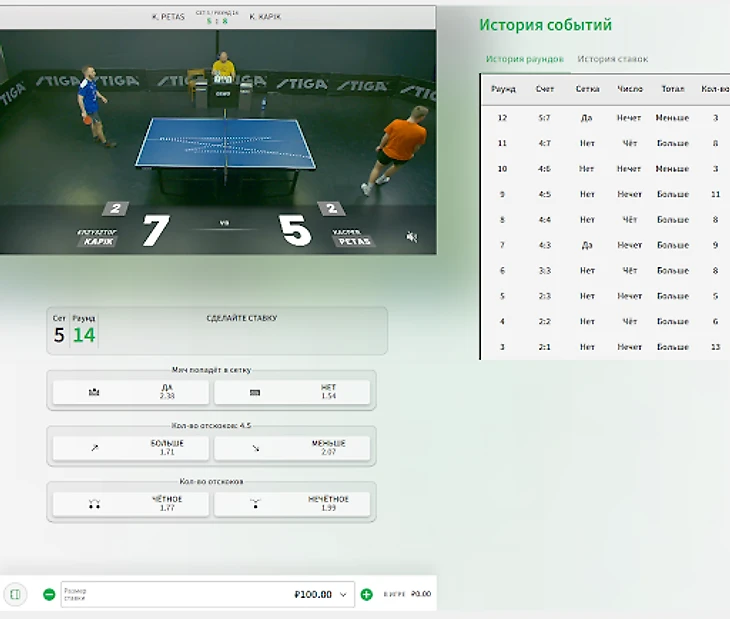Click the Раунд column header in history
Screen dimensions: 730x619
(504, 89)
